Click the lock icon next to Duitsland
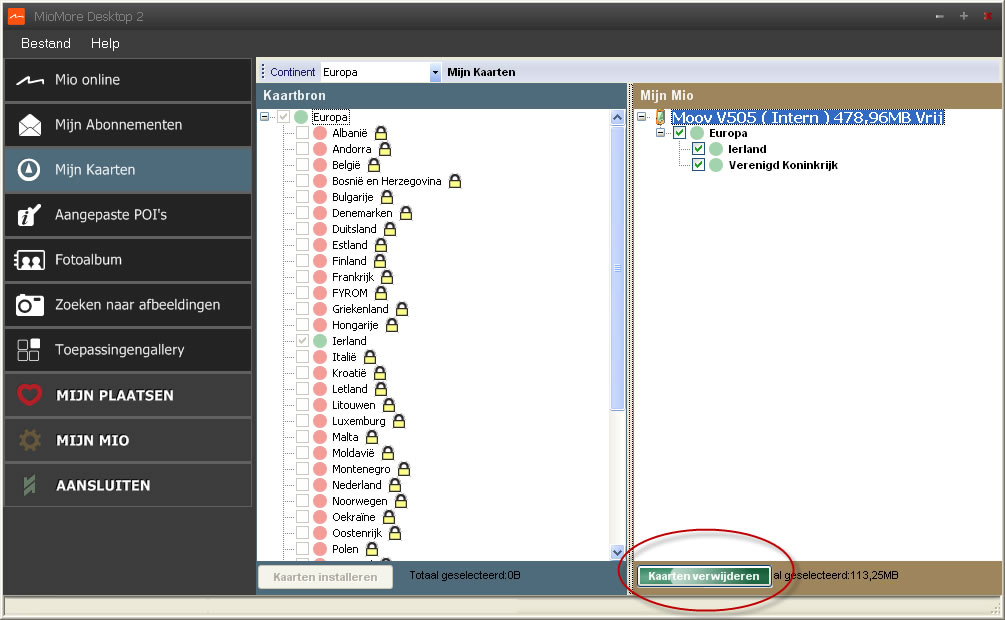 tap(390, 229)
